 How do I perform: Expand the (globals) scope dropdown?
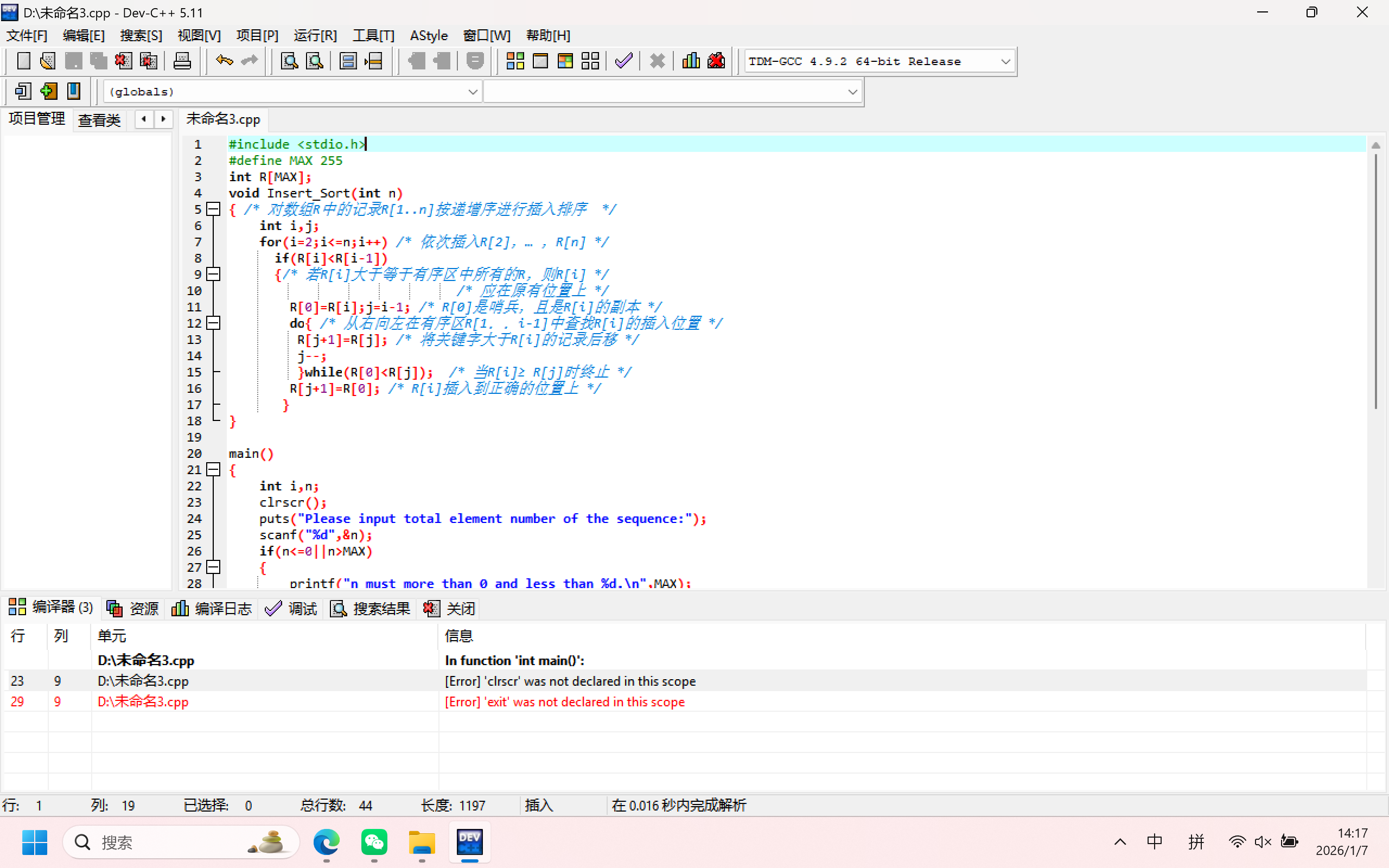(x=473, y=92)
